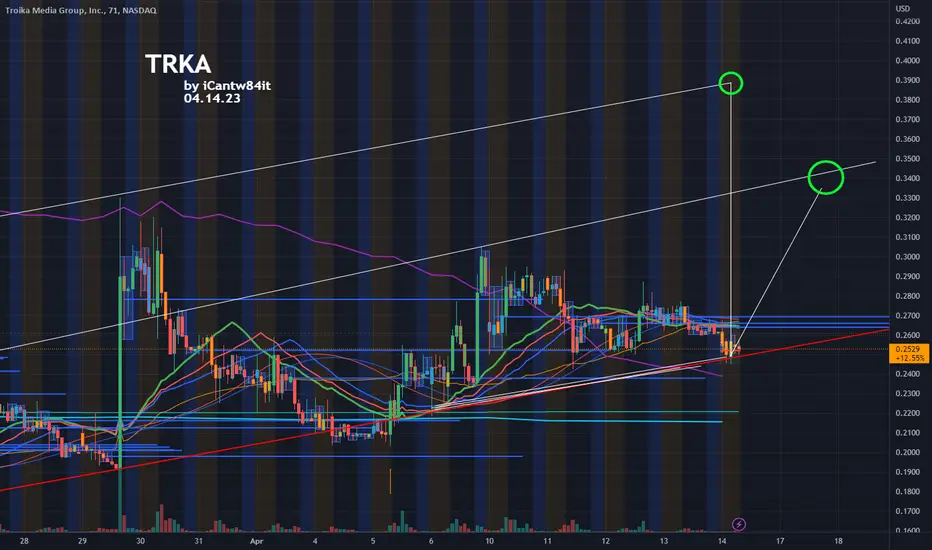Screen dimensions: 932x550
Task: Click the 28 date label on time axis
Action: click(24, 541)
